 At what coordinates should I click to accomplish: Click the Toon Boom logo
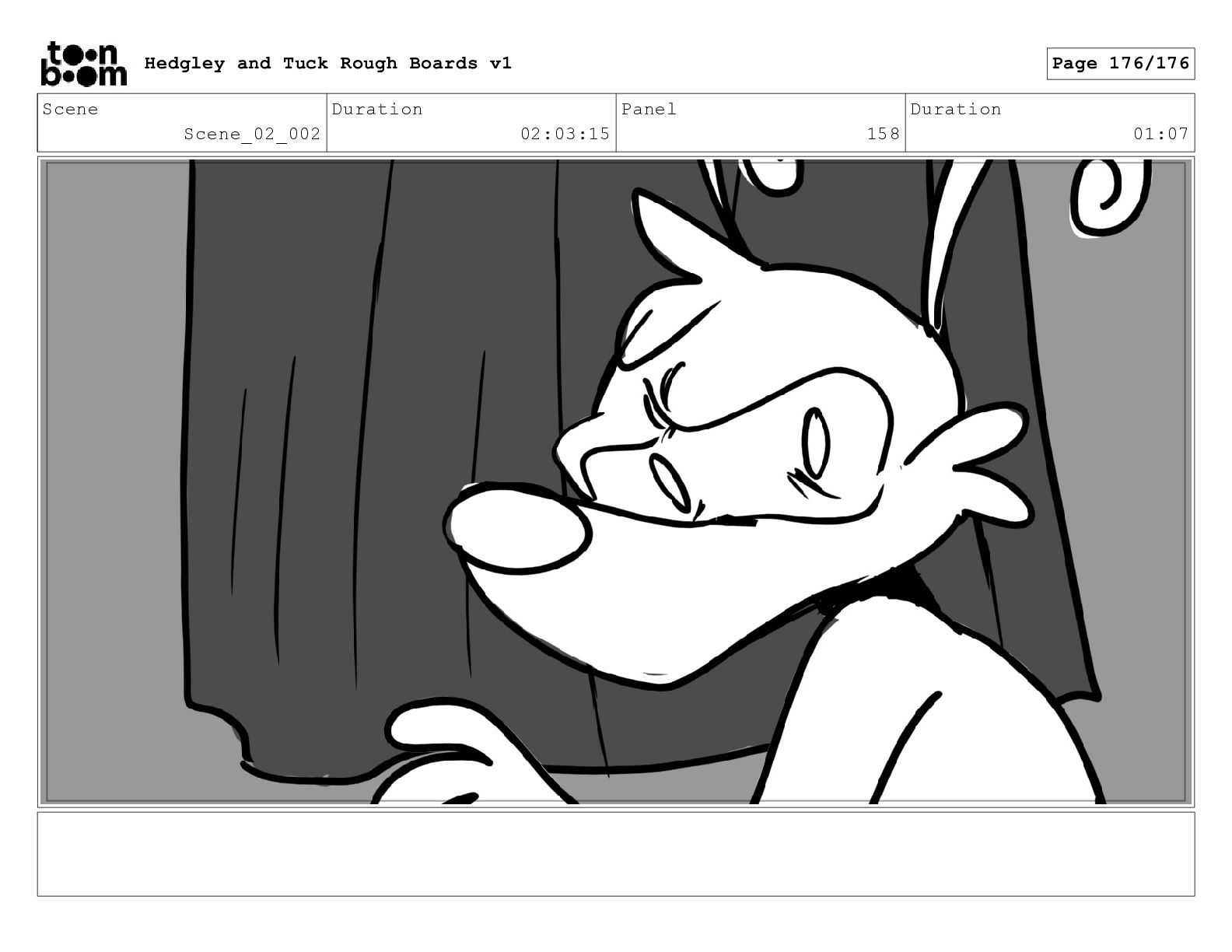(x=83, y=64)
